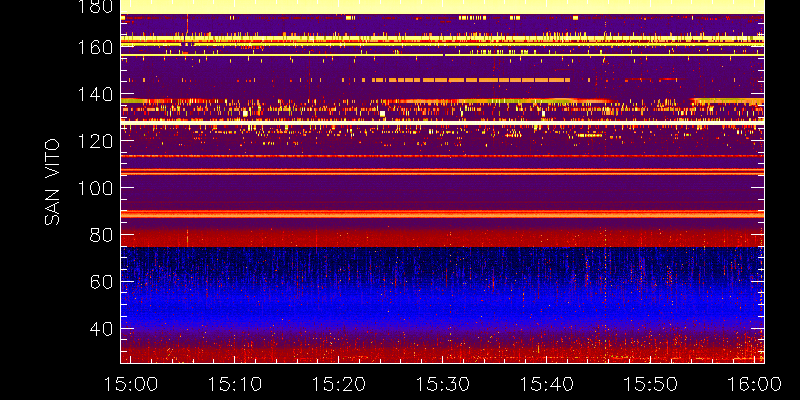Screen dimensions: 800x400
Task: Click the 180 frequency axis label
Action: tap(93, 6)
